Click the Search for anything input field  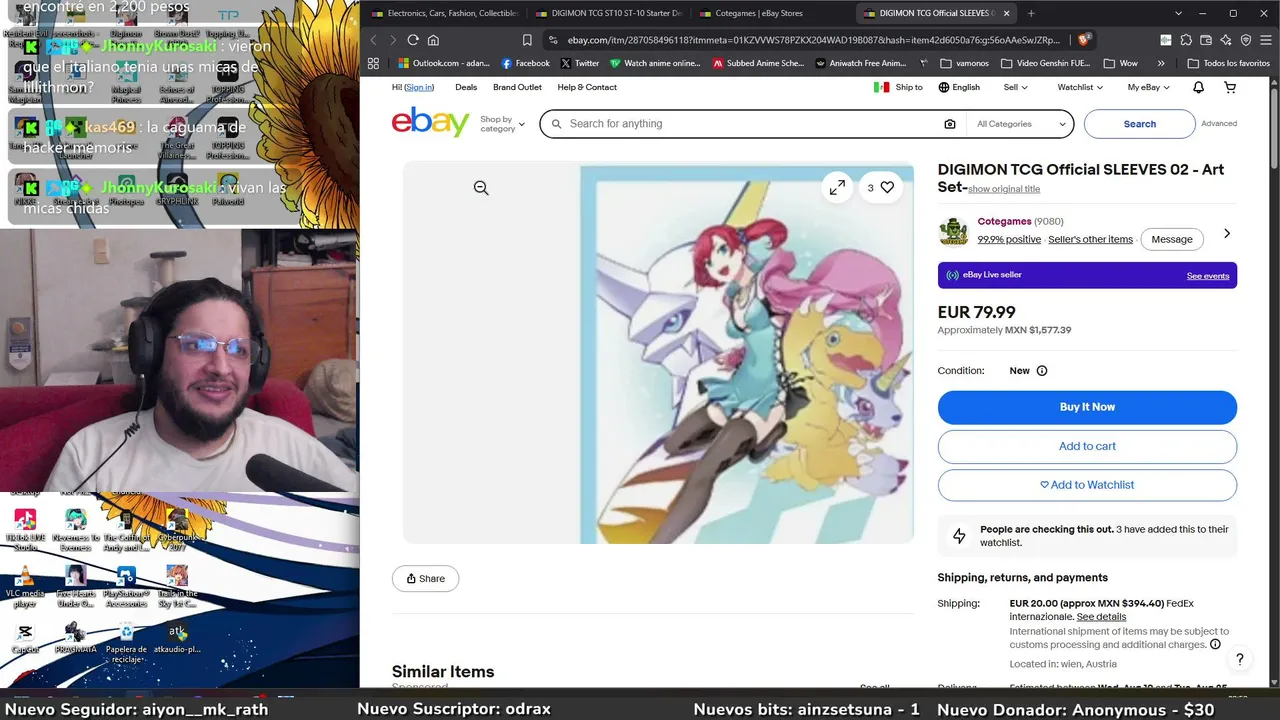pyautogui.click(x=750, y=124)
